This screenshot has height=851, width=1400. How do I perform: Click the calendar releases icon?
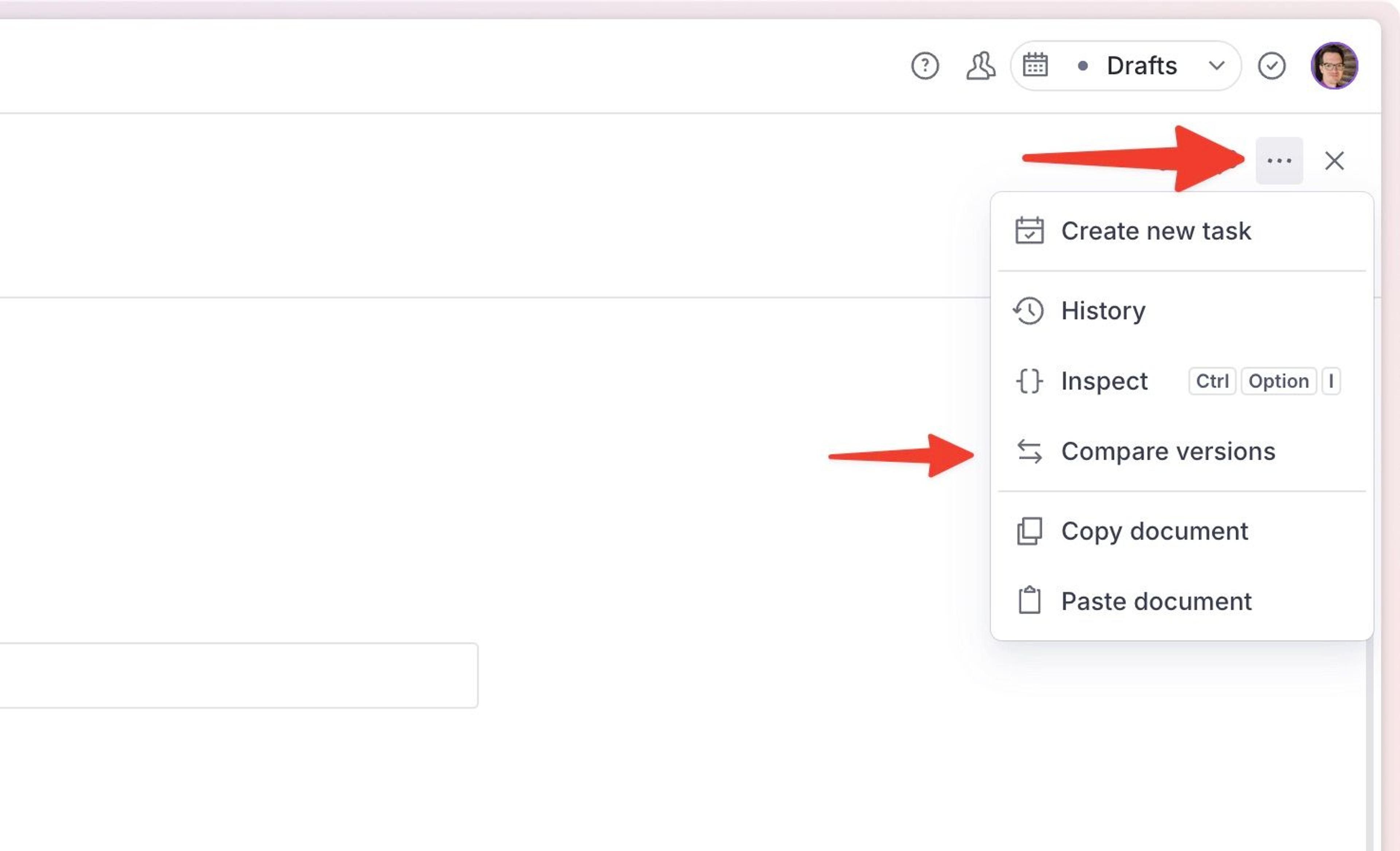(1035, 65)
